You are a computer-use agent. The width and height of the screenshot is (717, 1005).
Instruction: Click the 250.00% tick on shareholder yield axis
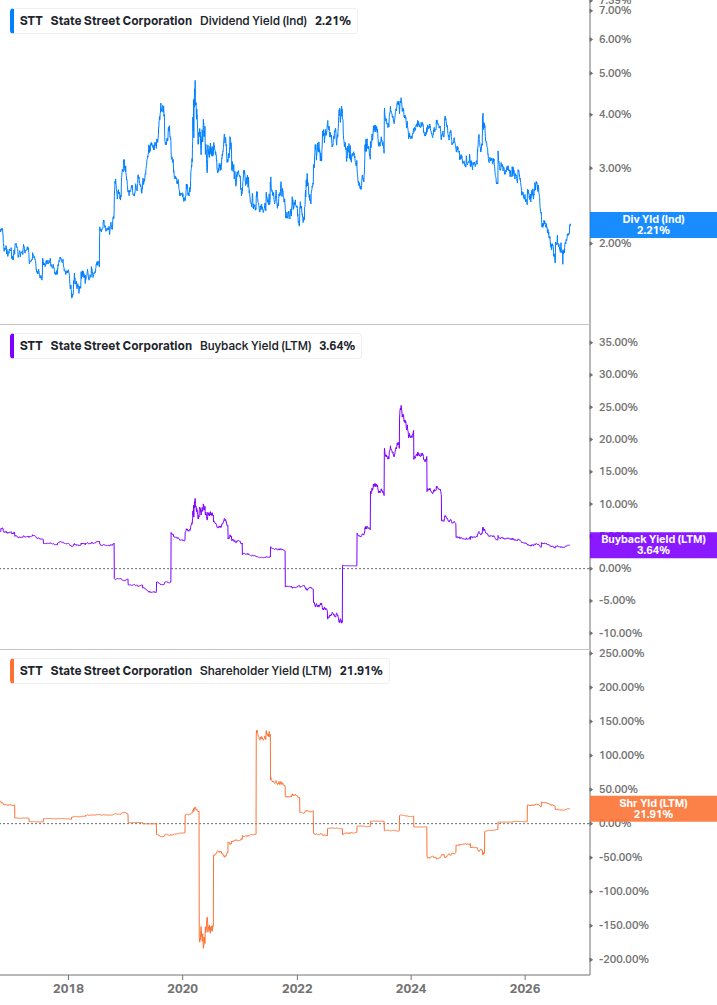point(622,654)
